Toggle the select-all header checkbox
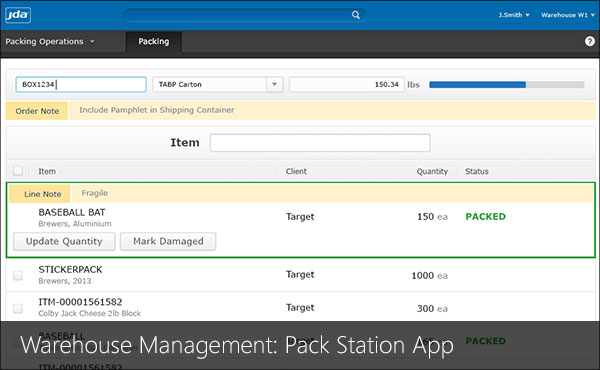The width and height of the screenshot is (600, 370). (18, 171)
